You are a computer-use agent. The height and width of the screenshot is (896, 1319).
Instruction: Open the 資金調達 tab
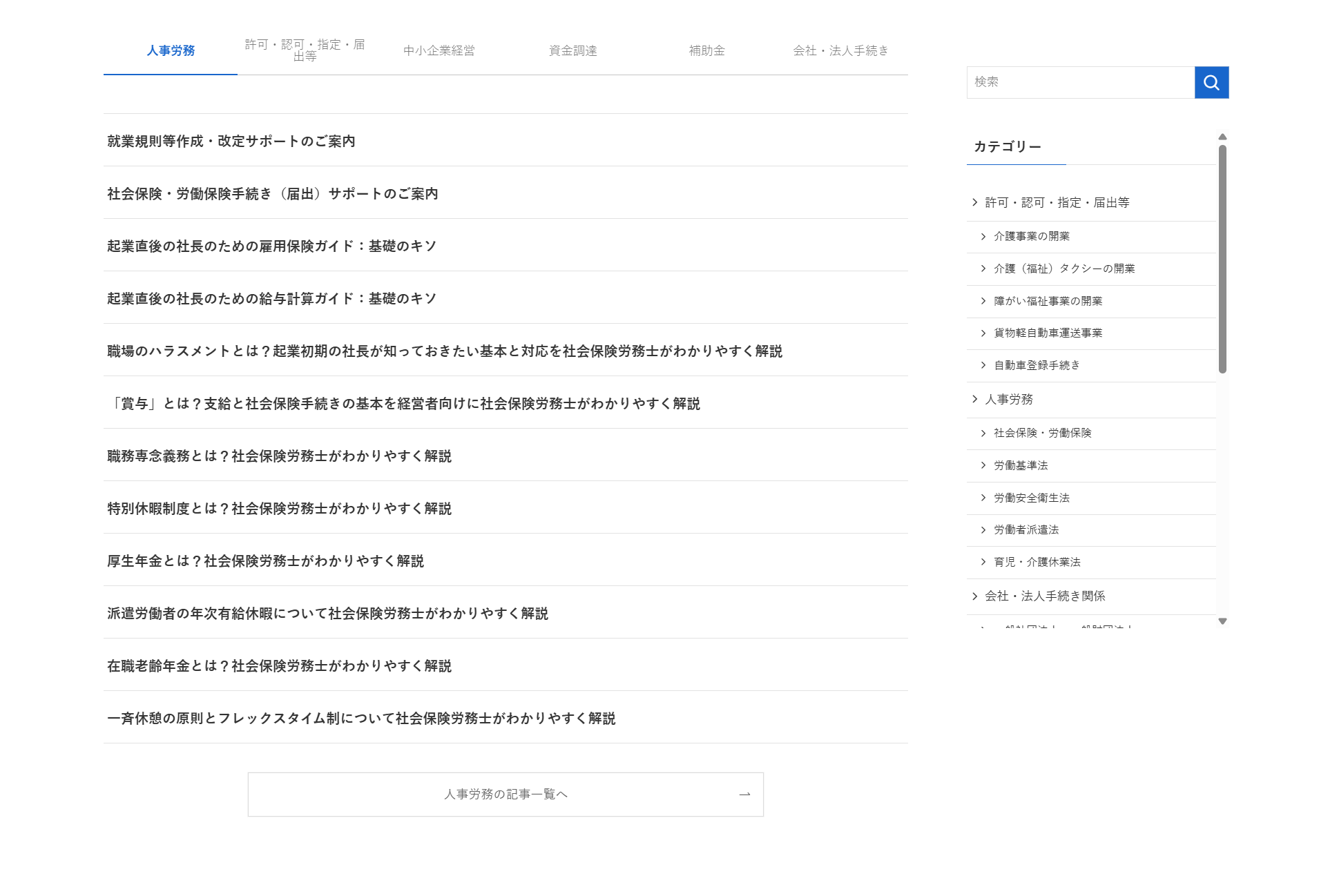click(x=572, y=51)
